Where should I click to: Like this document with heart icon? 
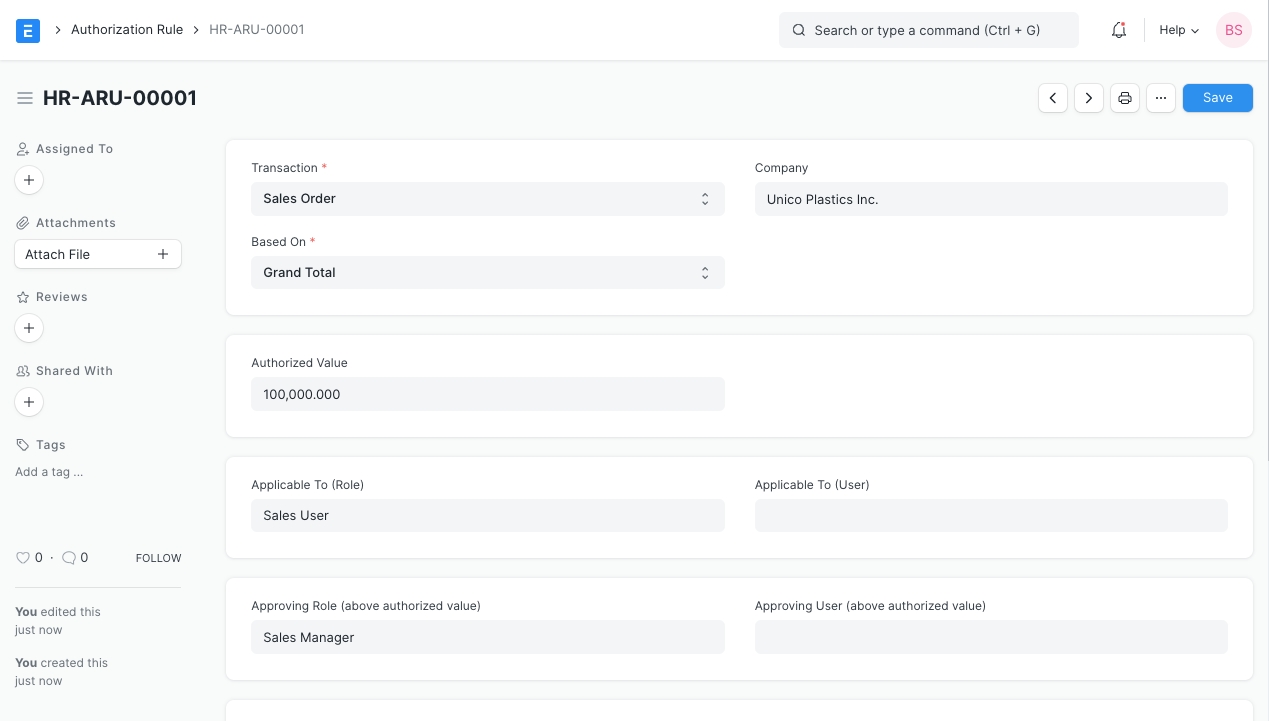pyautogui.click(x=23, y=558)
